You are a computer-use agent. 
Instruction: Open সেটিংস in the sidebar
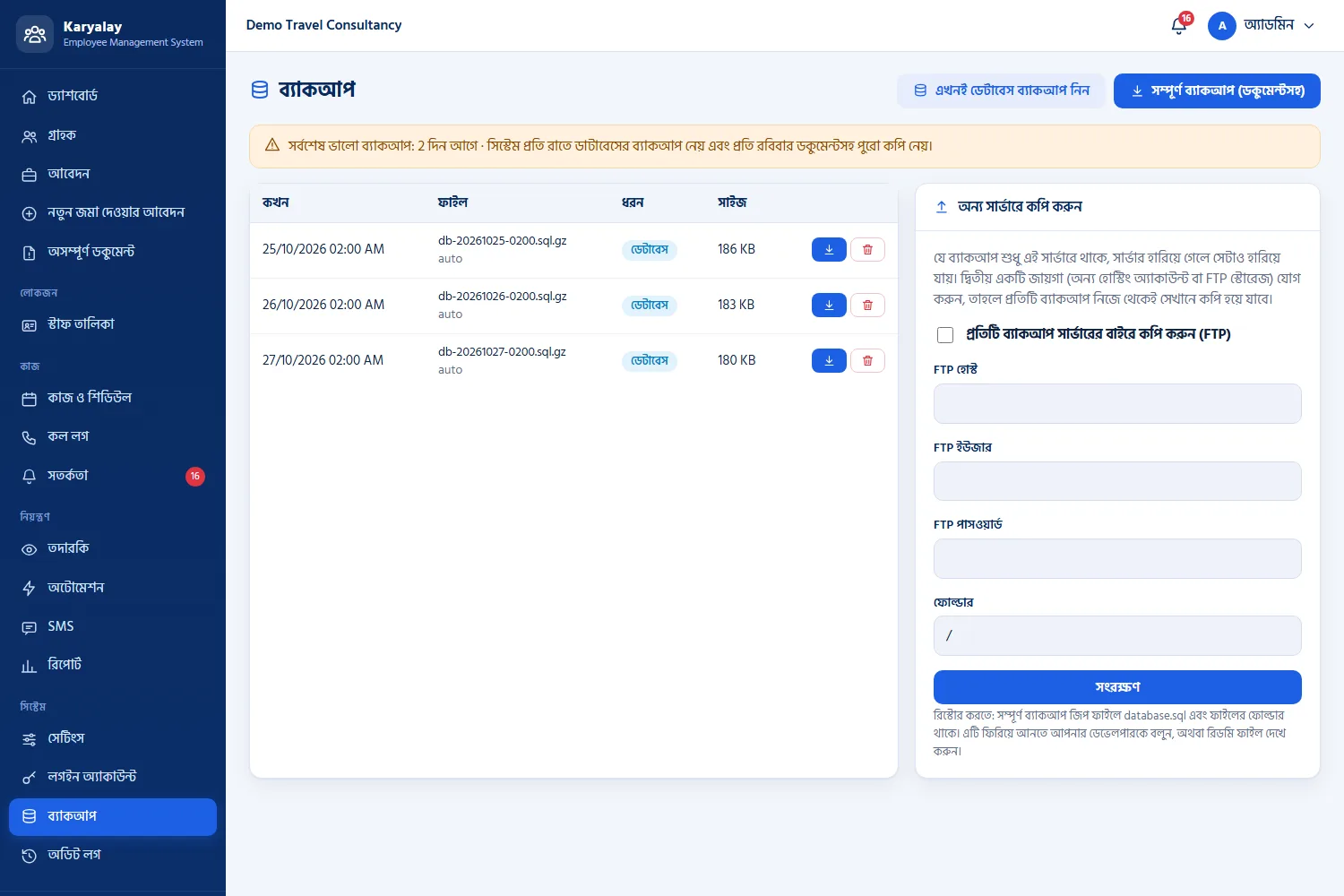(113, 738)
